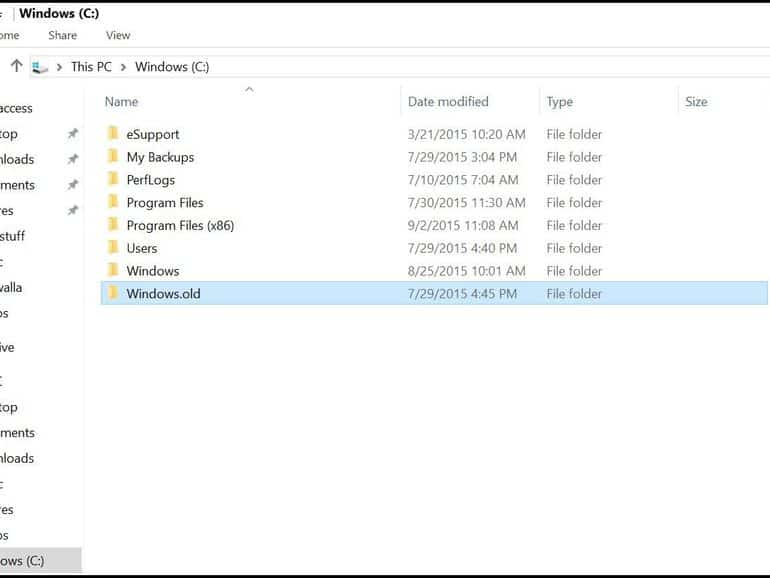Select the Windows.old folder name
The height and width of the screenshot is (578, 770).
point(163,294)
